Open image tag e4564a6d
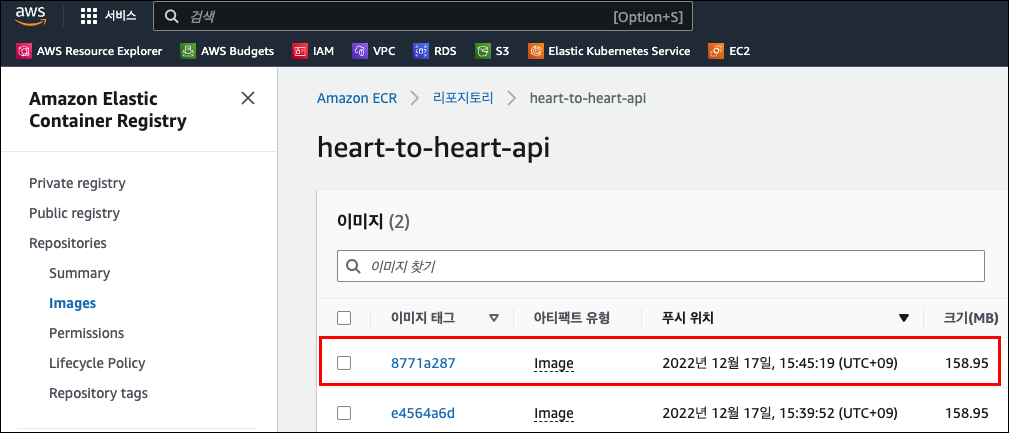Viewport: 1009px width, 433px height. coord(423,413)
